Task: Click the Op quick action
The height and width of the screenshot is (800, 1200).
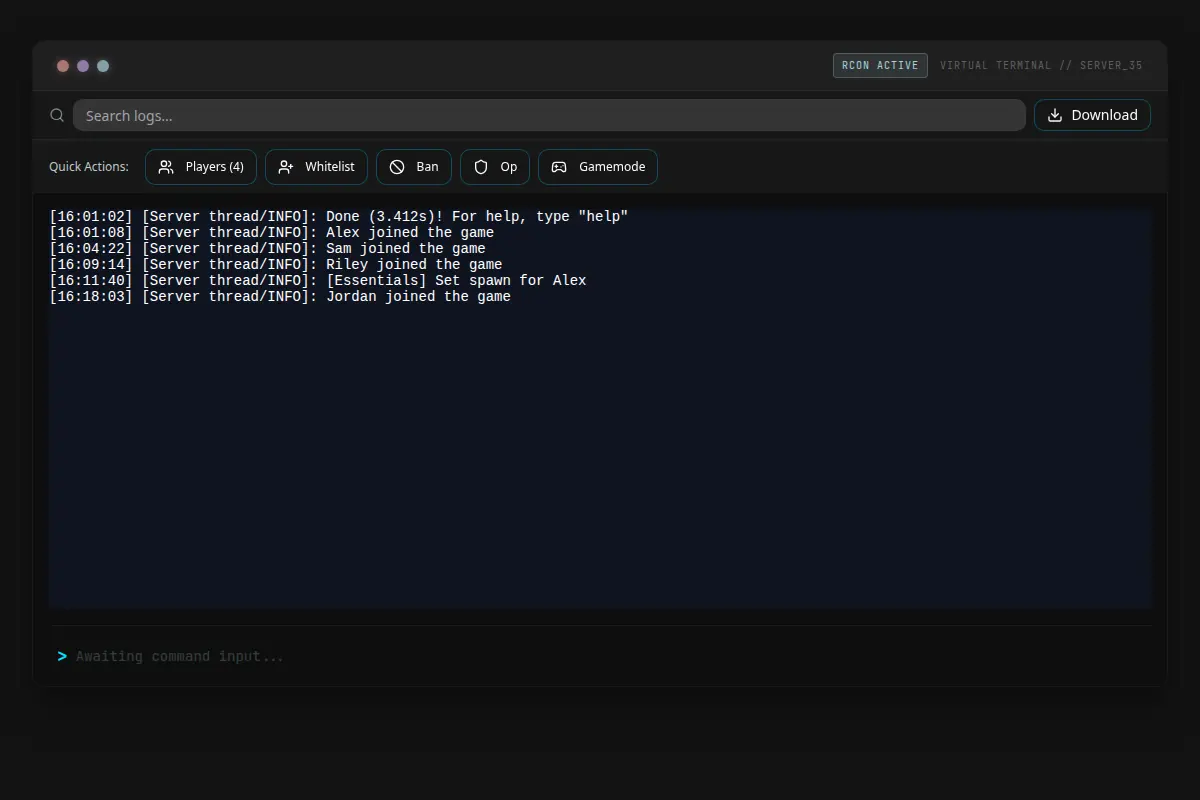Action: coord(495,167)
